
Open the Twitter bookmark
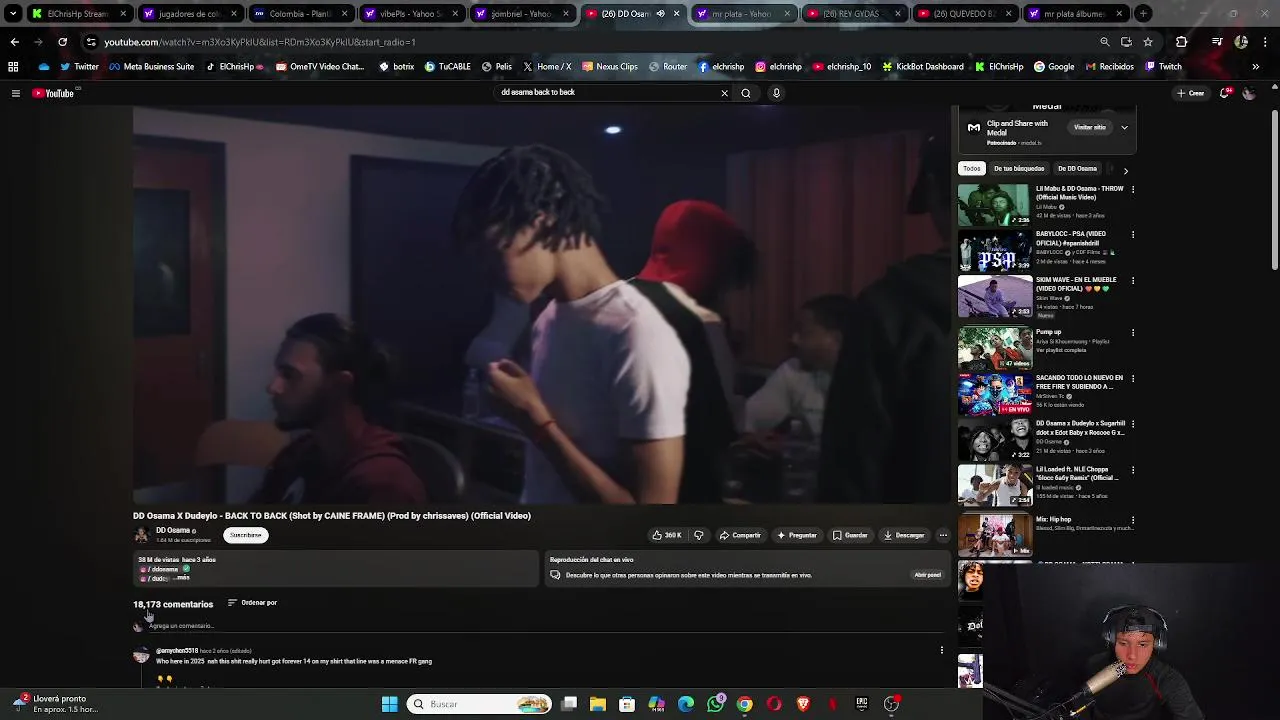tap(79, 67)
